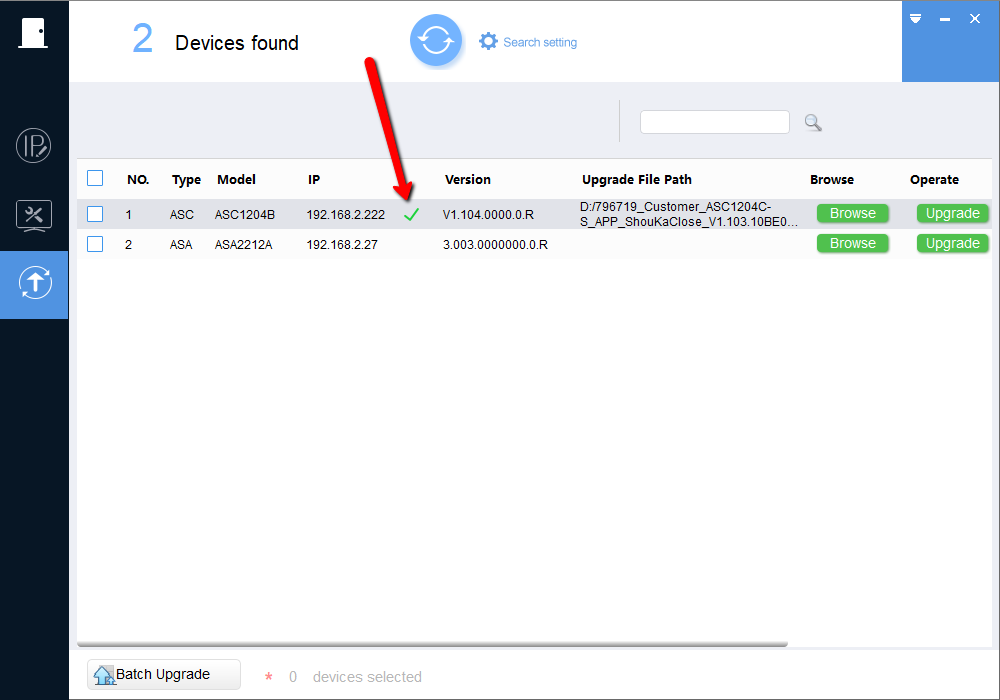Open the System tools sidebar icon
The image size is (1000, 700).
tap(34, 215)
